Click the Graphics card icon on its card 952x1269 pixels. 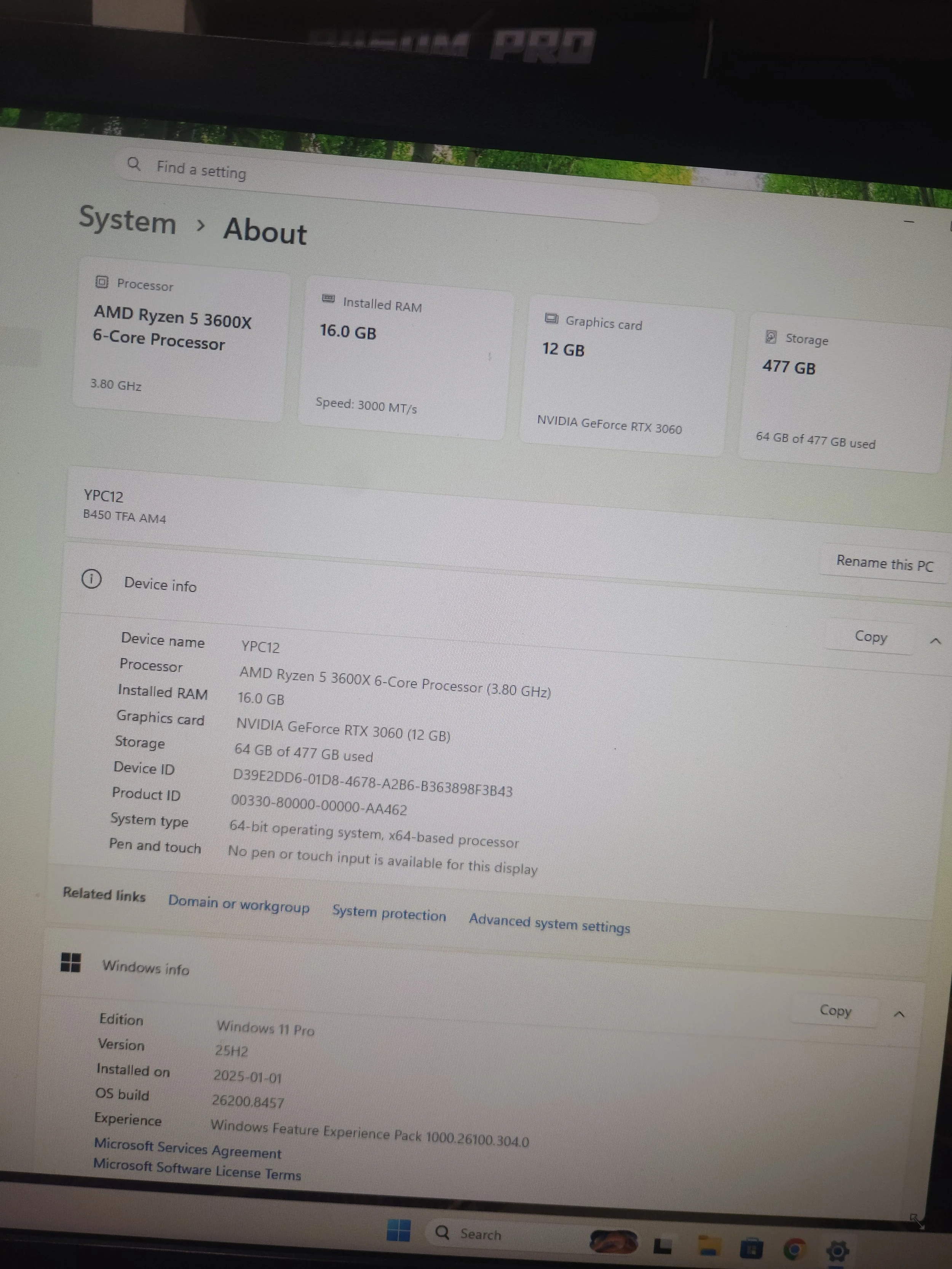click(x=551, y=318)
